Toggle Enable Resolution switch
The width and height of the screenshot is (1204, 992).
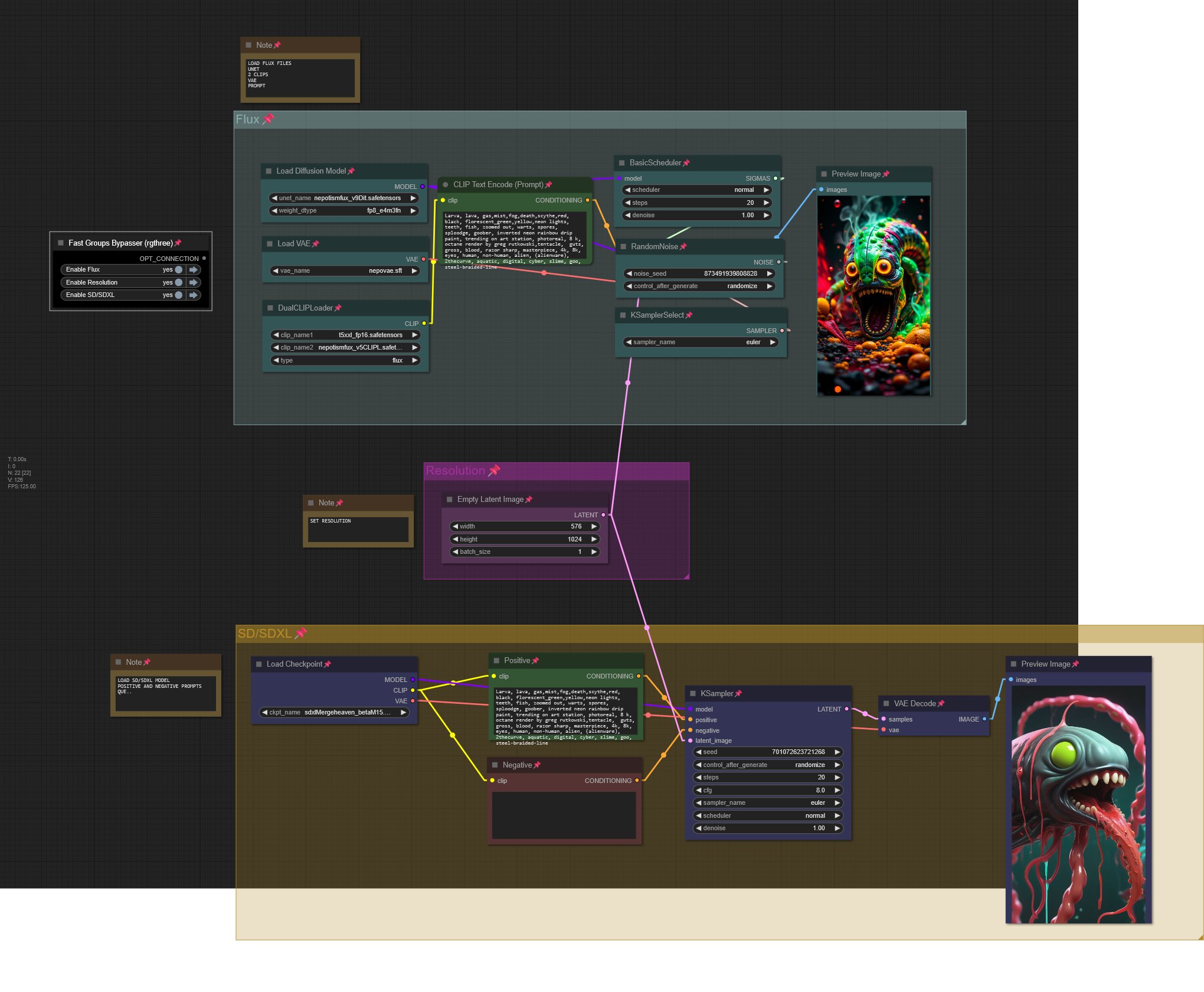click(x=178, y=283)
